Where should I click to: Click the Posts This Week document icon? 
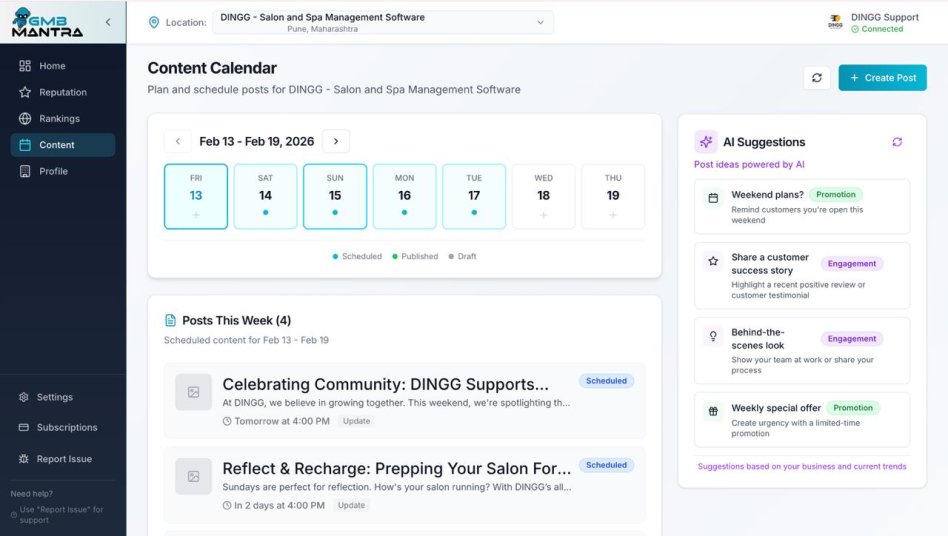click(170, 320)
